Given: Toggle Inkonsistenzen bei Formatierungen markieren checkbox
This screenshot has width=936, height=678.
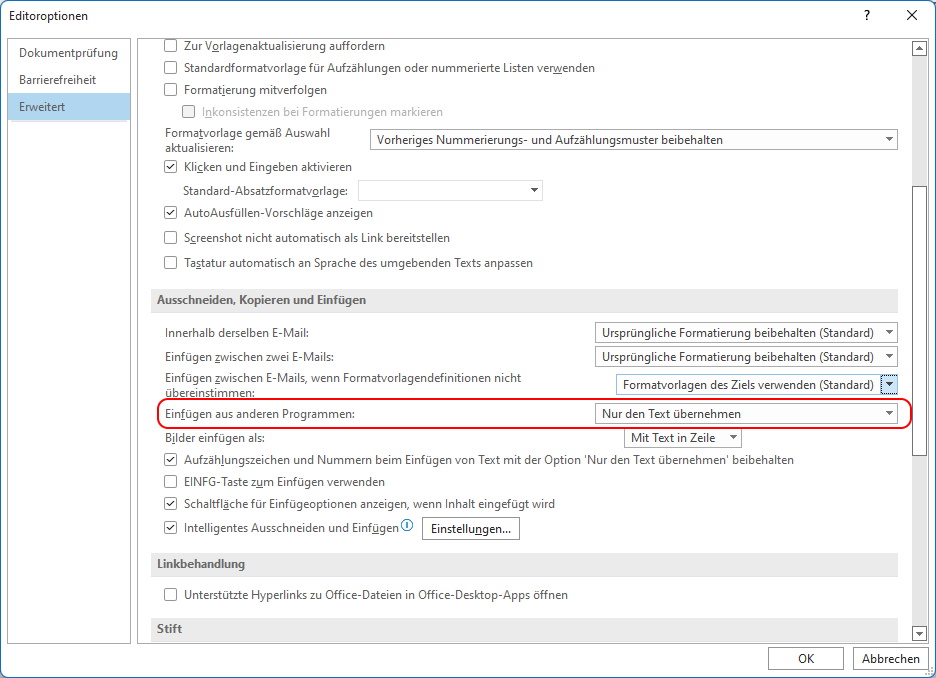Looking at the screenshot, I should (x=189, y=112).
